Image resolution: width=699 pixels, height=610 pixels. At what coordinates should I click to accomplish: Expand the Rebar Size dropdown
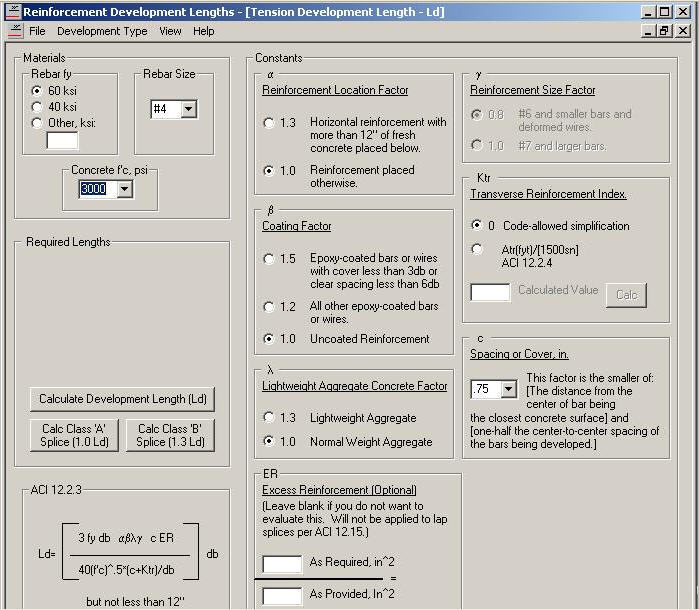click(x=189, y=109)
